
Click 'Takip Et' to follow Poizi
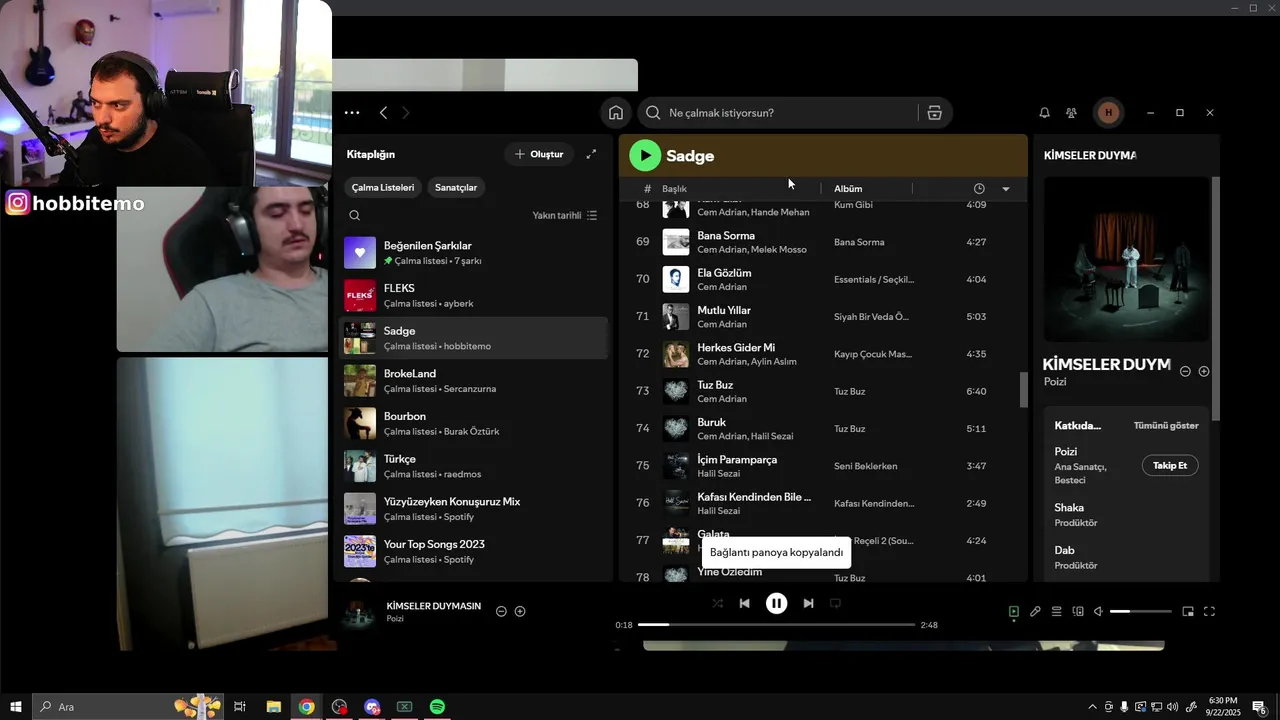(x=1170, y=466)
